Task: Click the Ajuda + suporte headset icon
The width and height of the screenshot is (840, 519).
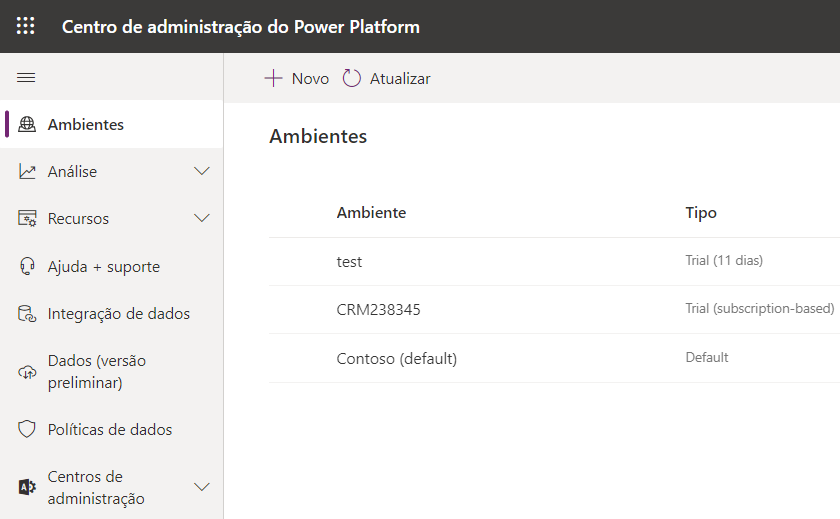Action: pos(27,266)
